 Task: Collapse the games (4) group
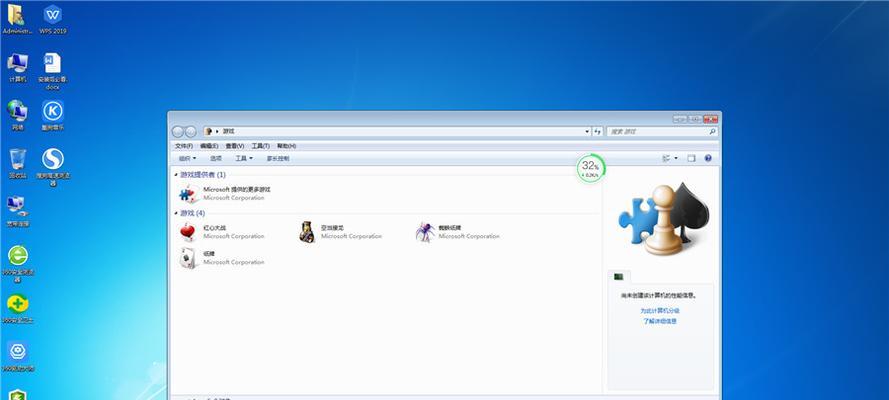pyautogui.click(x=176, y=214)
